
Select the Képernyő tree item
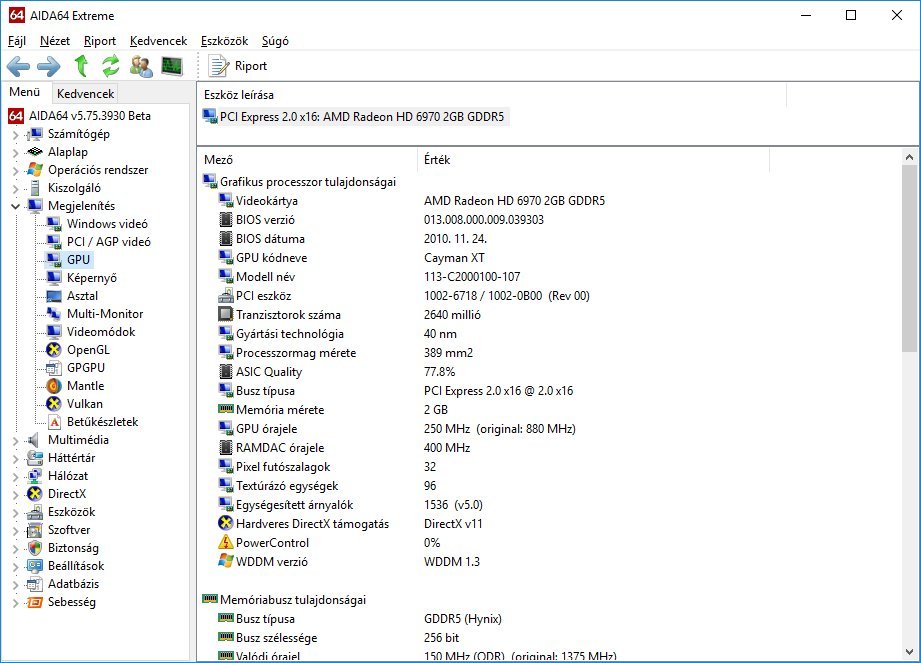92,278
